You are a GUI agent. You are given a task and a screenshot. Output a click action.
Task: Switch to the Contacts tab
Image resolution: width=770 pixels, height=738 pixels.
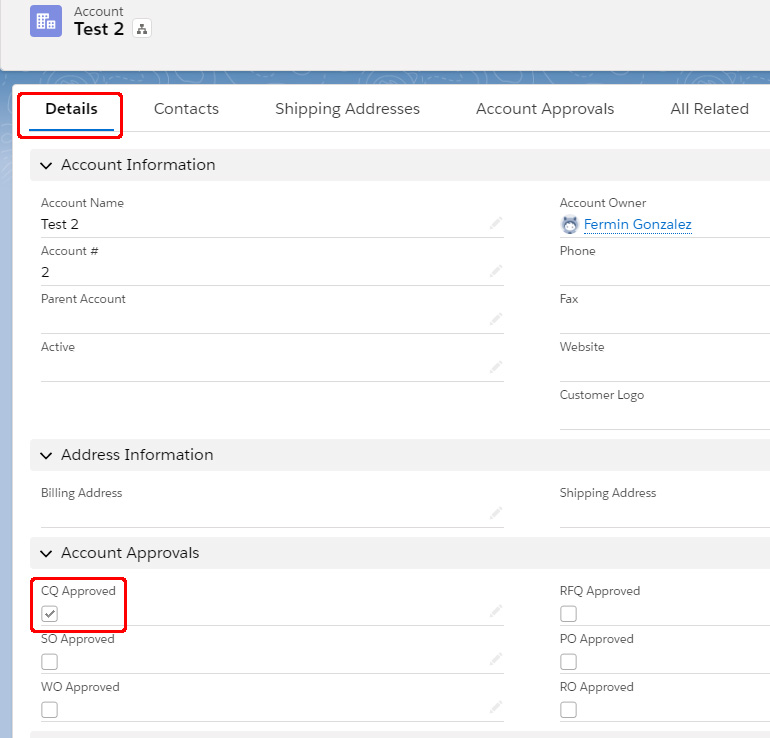point(186,109)
